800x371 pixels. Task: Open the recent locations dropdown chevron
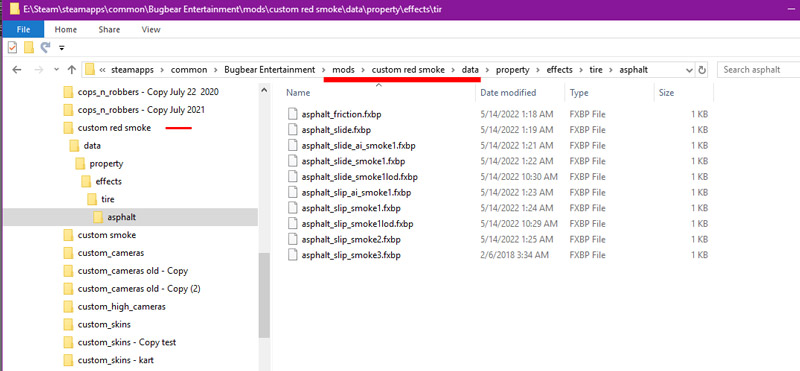point(57,70)
